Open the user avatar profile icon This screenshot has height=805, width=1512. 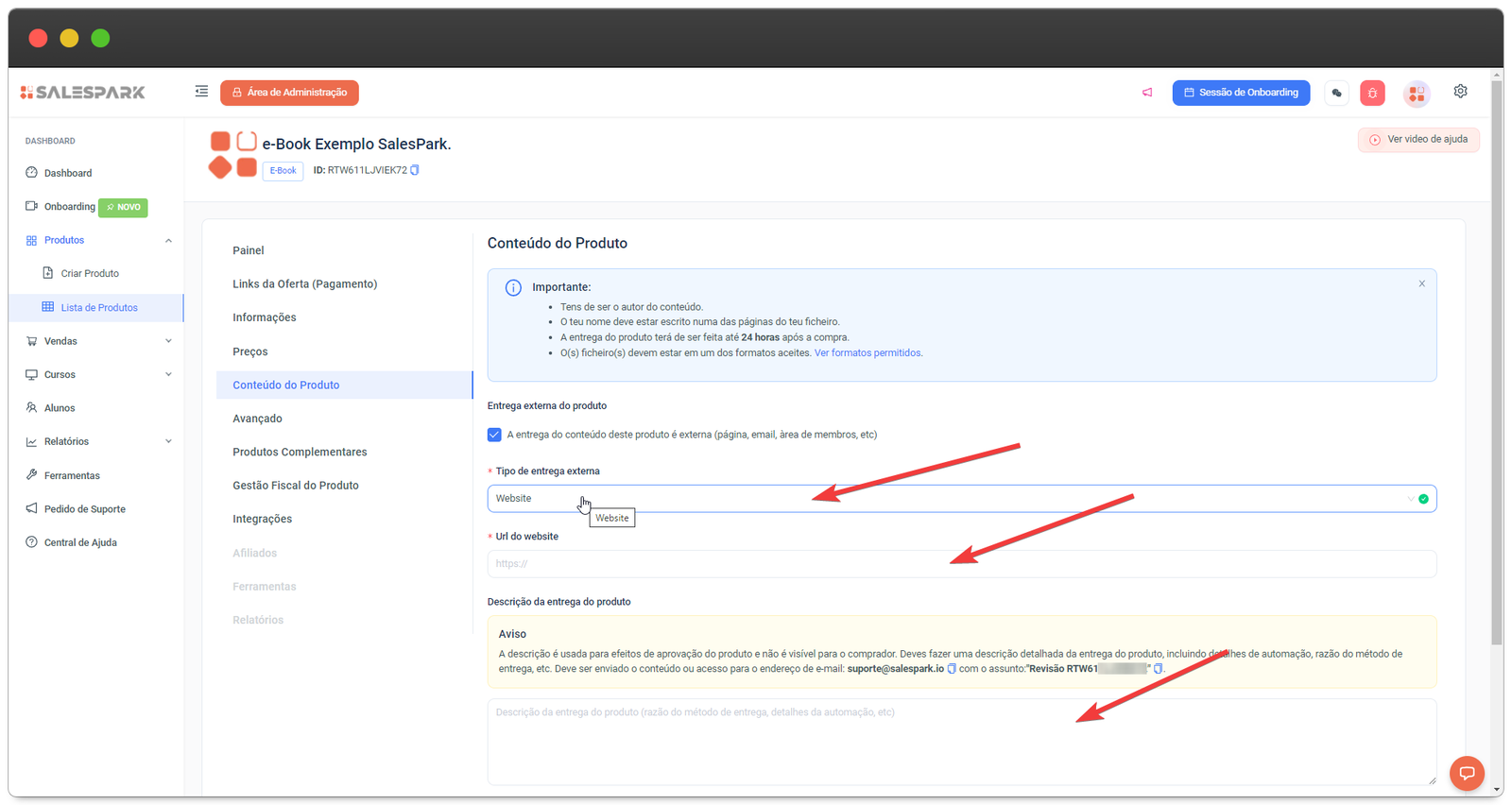tap(1416, 93)
